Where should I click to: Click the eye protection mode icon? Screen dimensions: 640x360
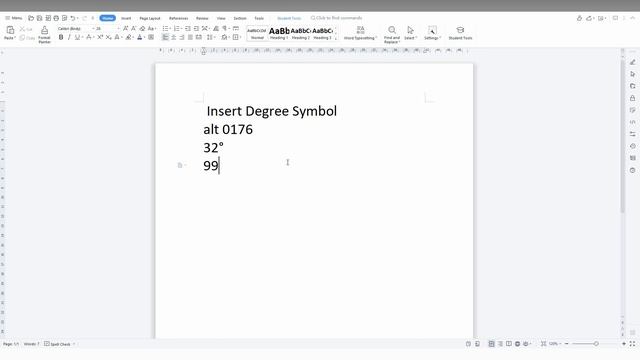526,344
